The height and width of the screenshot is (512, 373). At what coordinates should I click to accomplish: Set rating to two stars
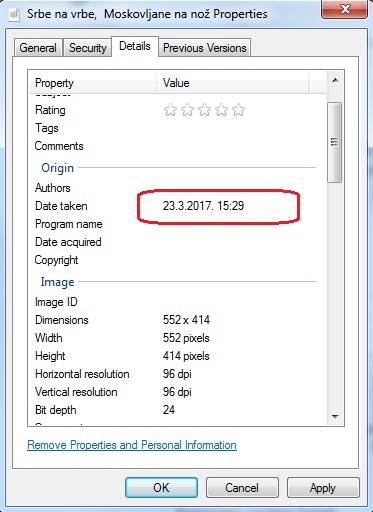(x=187, y=110)
